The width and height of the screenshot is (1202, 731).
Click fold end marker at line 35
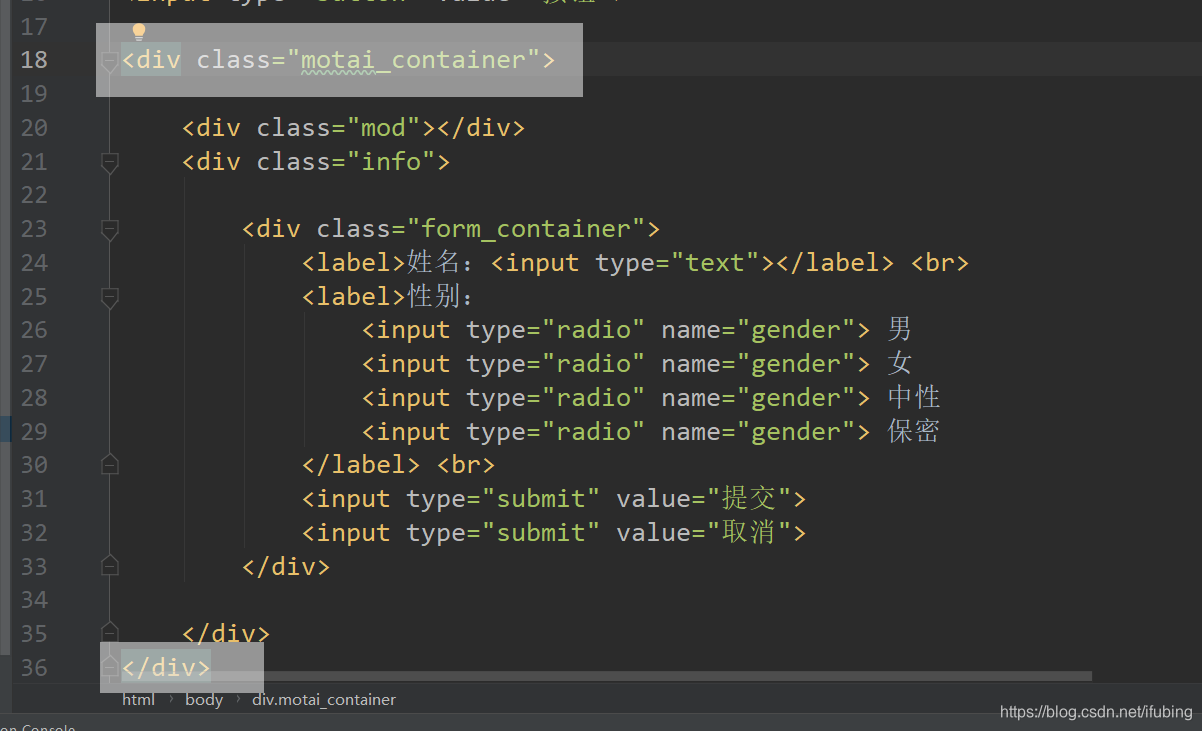click(110, 633)
